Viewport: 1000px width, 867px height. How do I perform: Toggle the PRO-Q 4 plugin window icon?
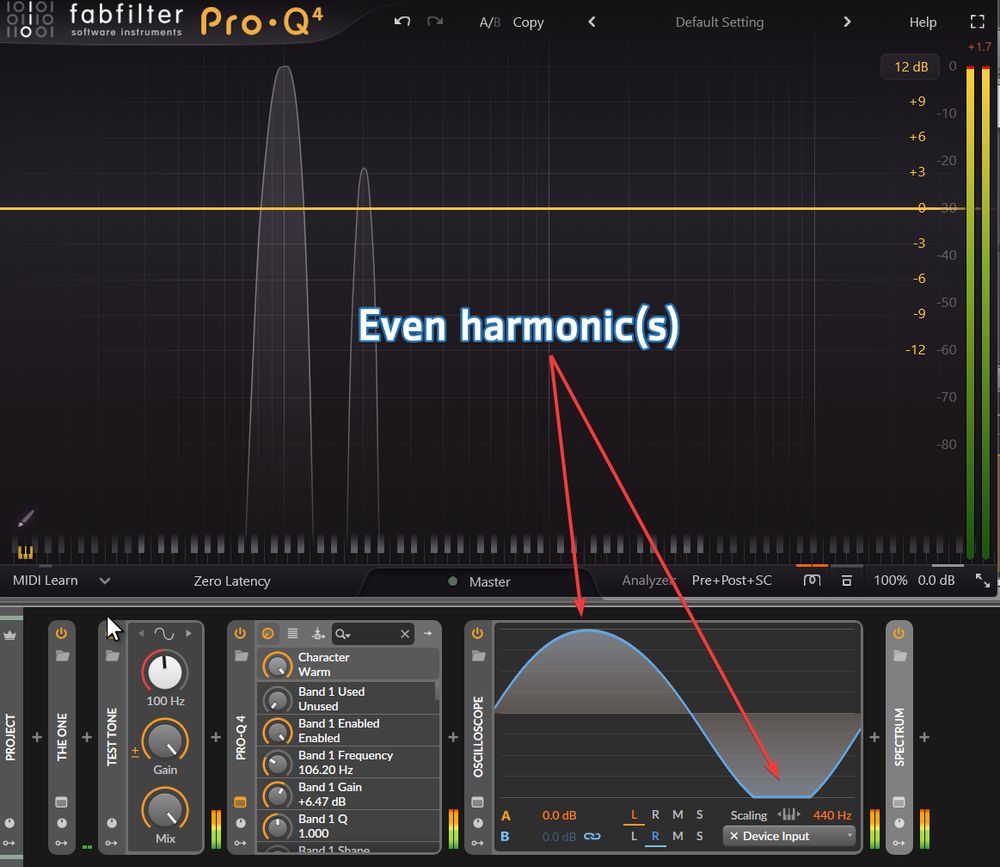pyautogui.click(x=240, y=802)
